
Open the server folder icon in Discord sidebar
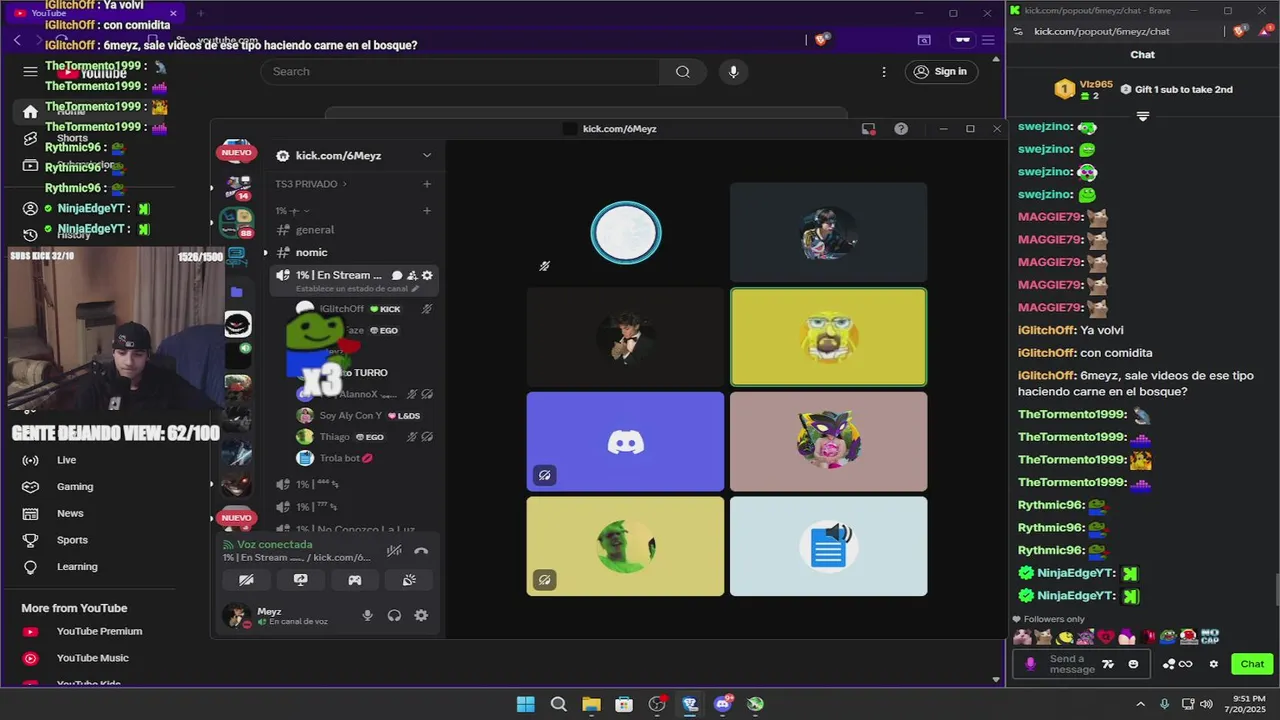(237, 291)
